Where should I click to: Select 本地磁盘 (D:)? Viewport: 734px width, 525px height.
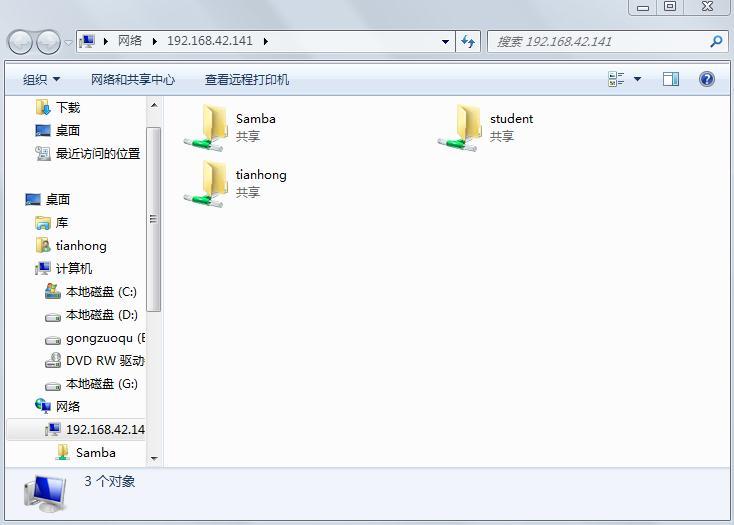[91, 315]
